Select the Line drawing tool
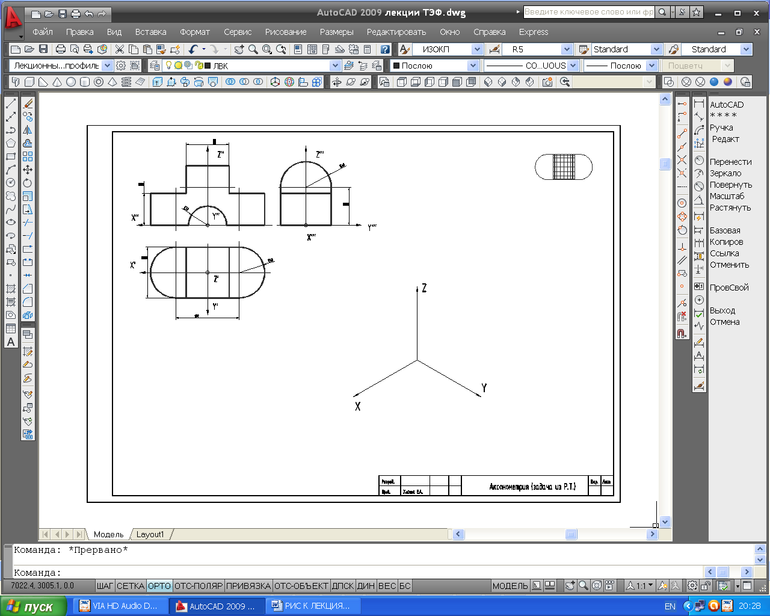Image resolution: width=770 pixels, height=616 pixels. pos(11,104)
